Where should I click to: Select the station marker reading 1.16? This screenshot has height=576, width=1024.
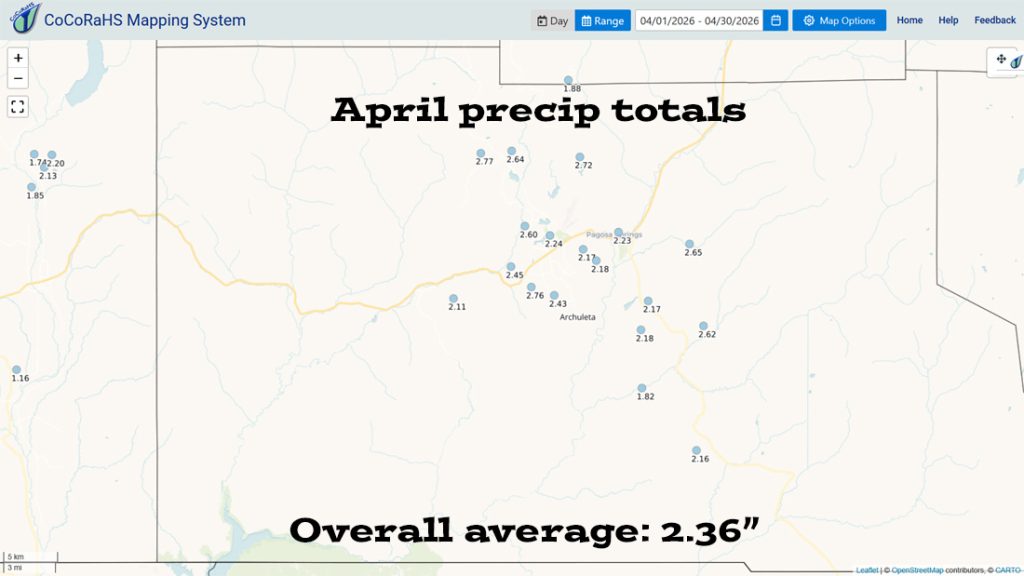(x=16, y=370)
